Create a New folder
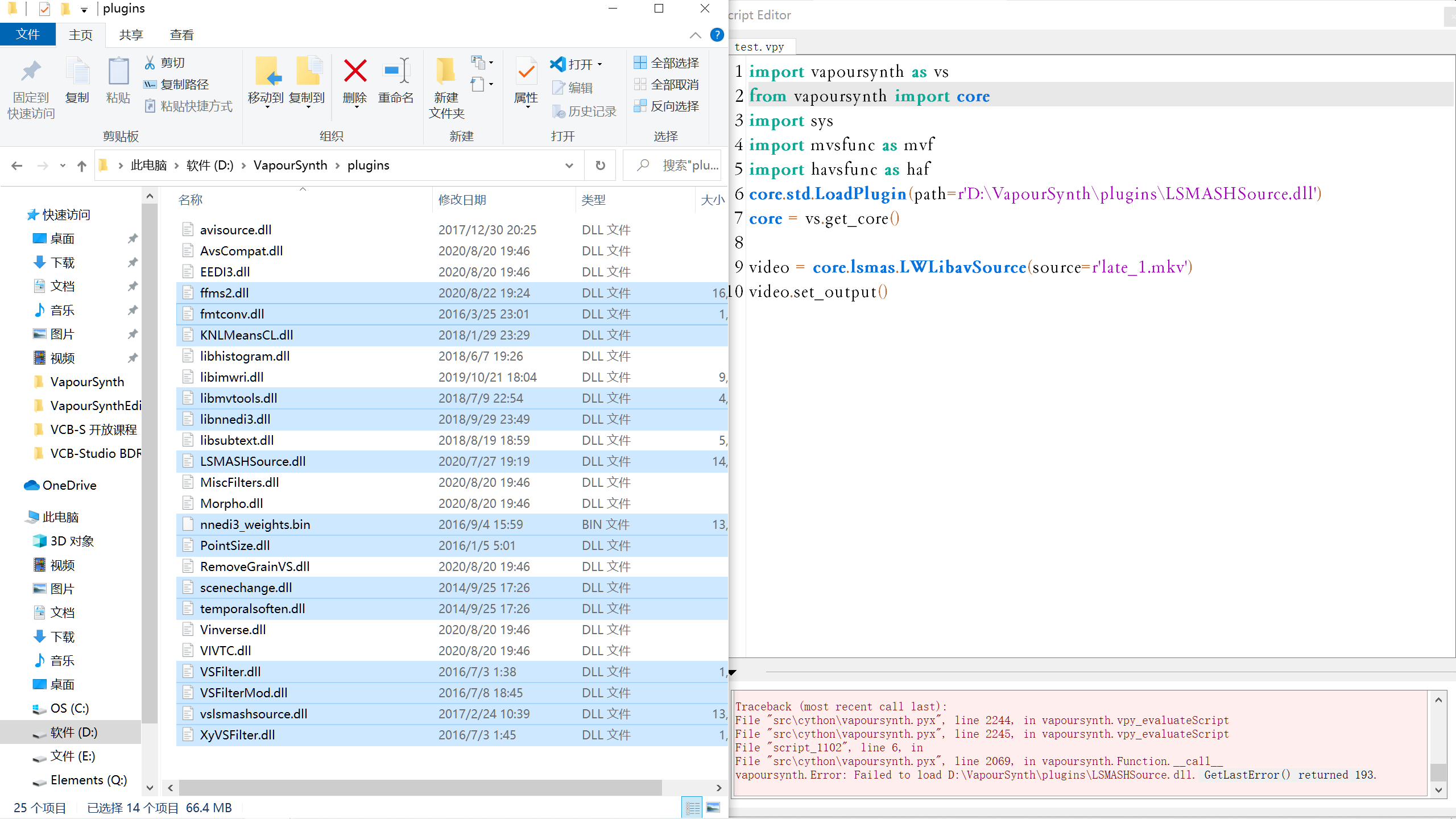 click(446, 88)
